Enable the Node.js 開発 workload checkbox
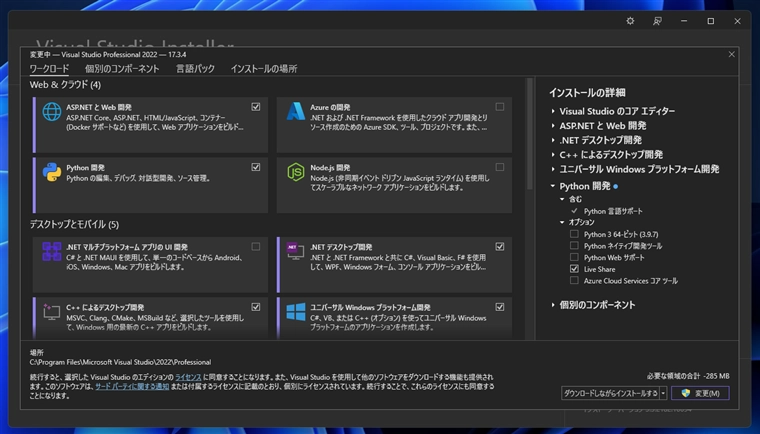Viewport: 760px width, 434px height. pos(500,167)
